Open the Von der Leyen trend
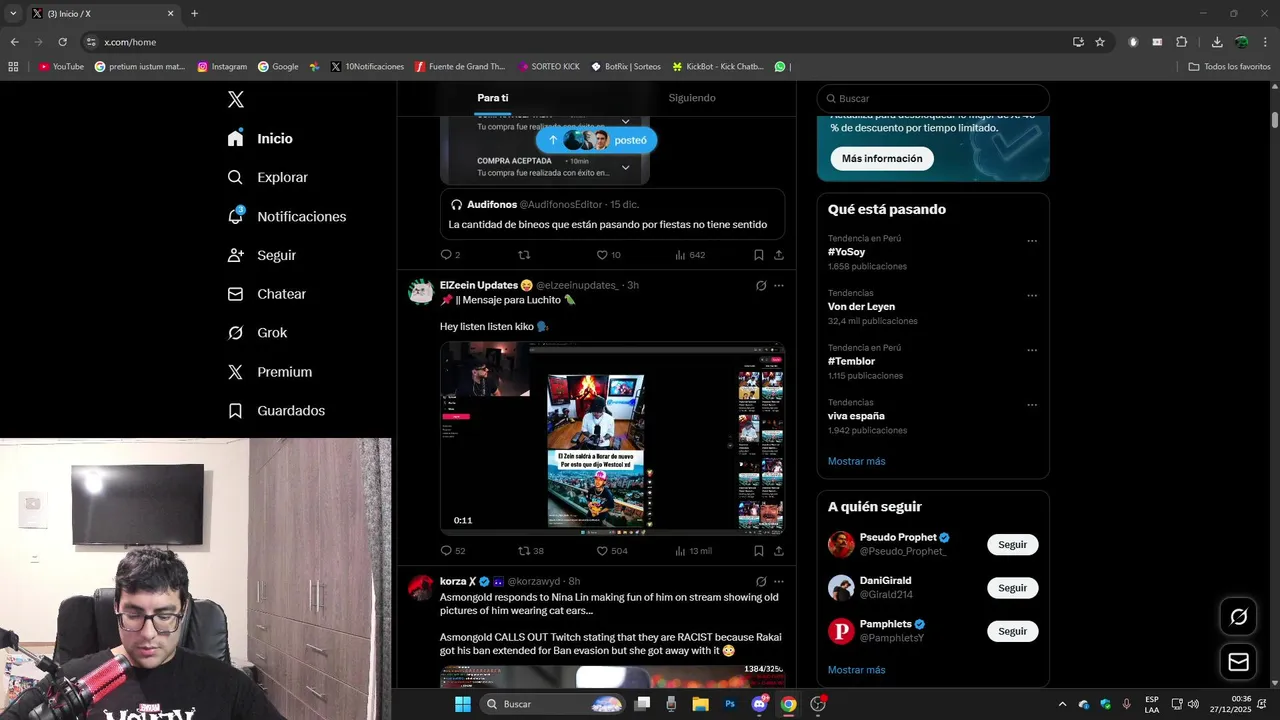Viewport: 1280px width, 720px height. click(861, 307)
